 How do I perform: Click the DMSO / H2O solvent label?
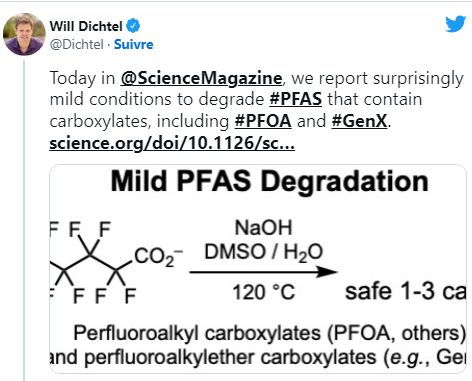click(264, 252)
